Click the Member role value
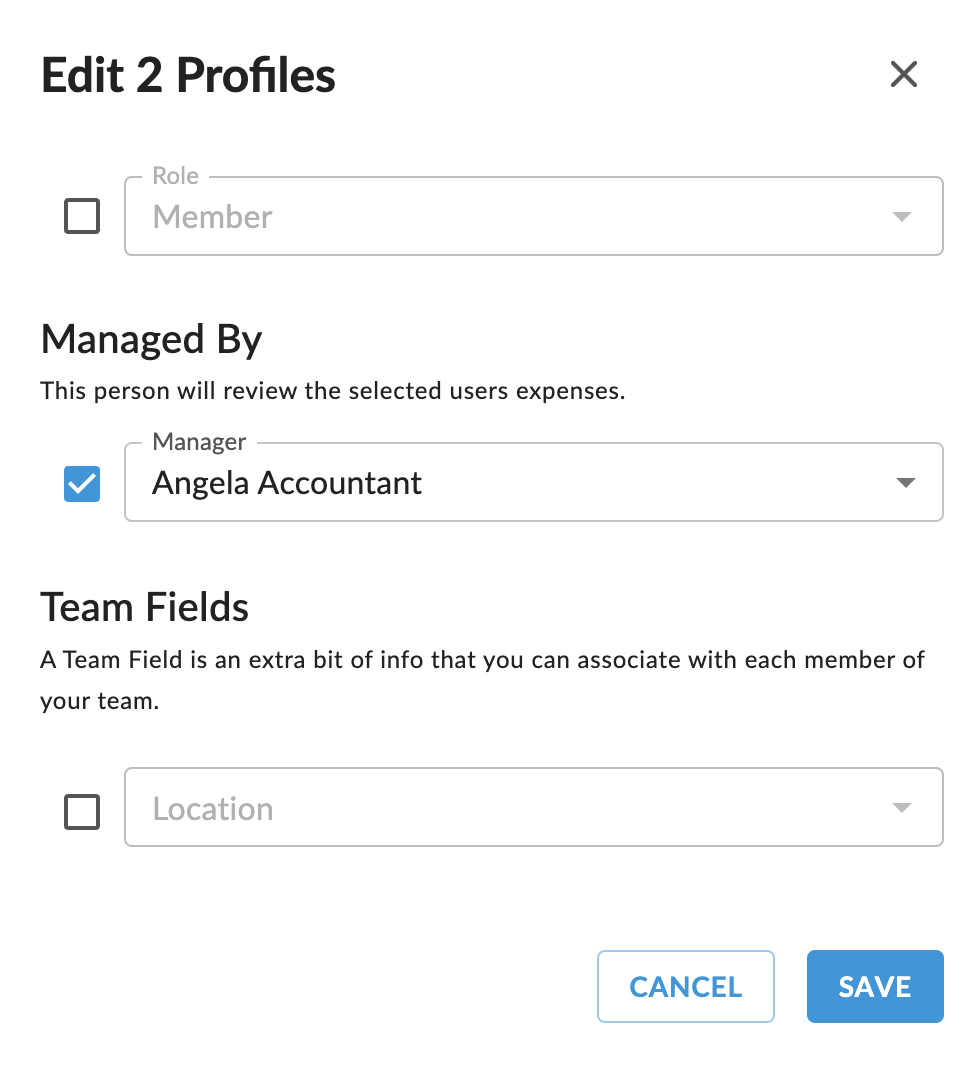 pos(212,217)
